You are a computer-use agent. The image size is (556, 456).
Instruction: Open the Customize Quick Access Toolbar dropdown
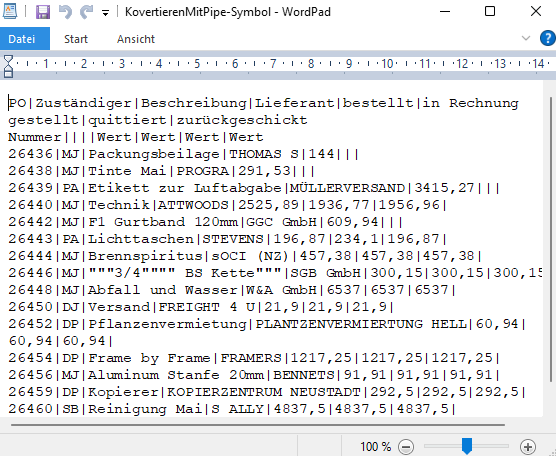105,13
